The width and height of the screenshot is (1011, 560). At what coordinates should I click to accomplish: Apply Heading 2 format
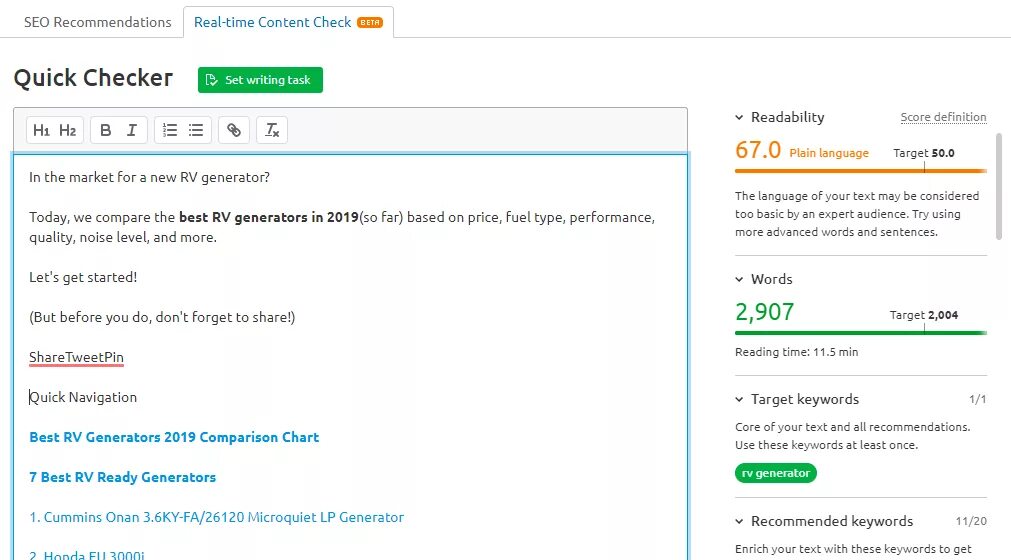pos(68,130)
